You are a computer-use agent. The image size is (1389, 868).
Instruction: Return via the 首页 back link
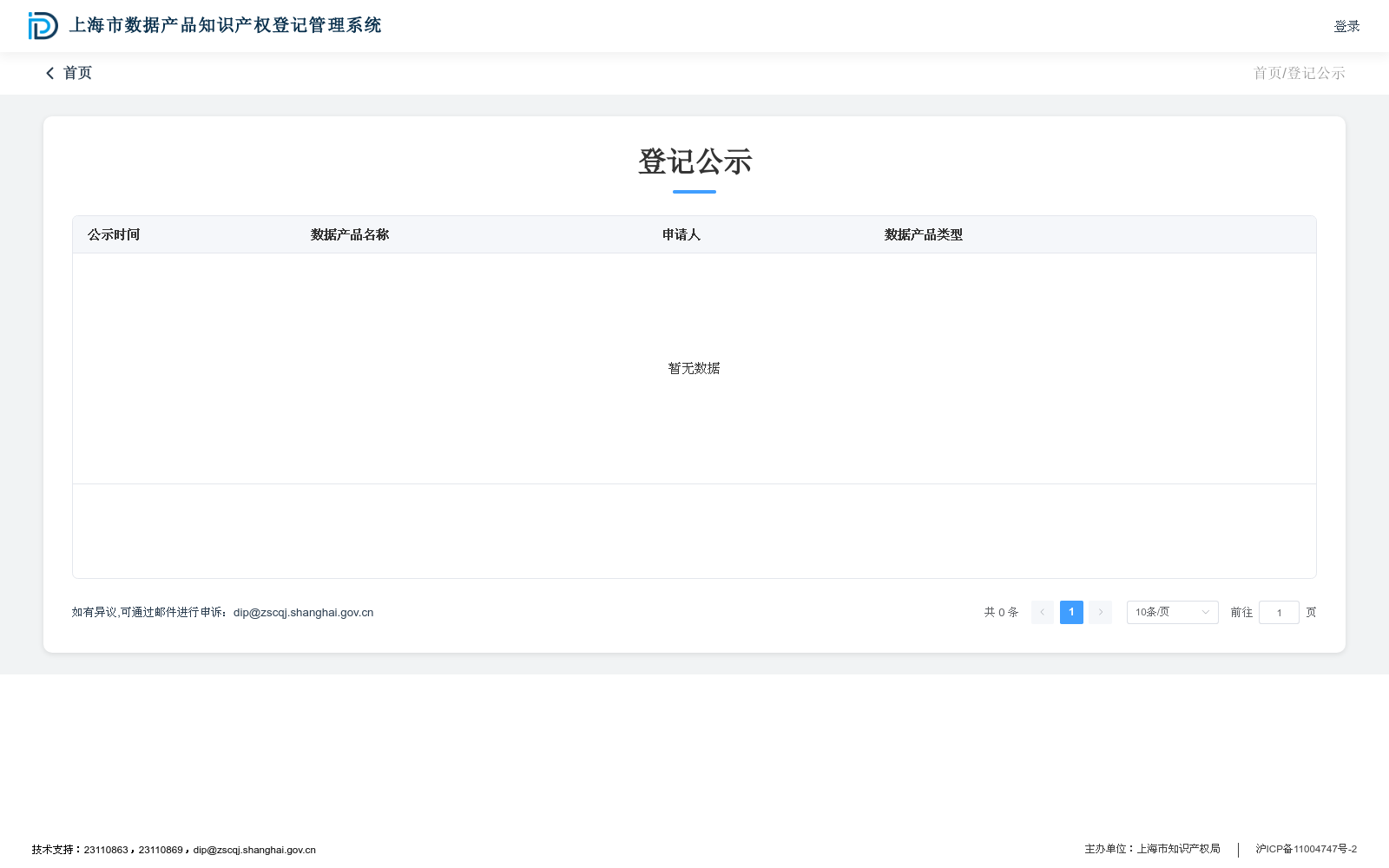click(77, 73)
